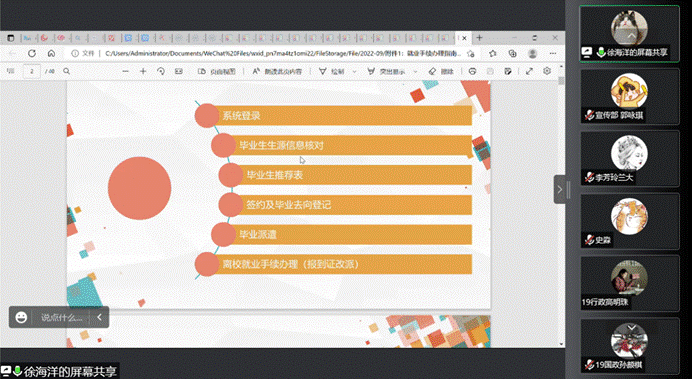The width and height of the screenshot is (692, 379).
Task: Open a new browser tab with plus
Action: [x=479, y=38]
